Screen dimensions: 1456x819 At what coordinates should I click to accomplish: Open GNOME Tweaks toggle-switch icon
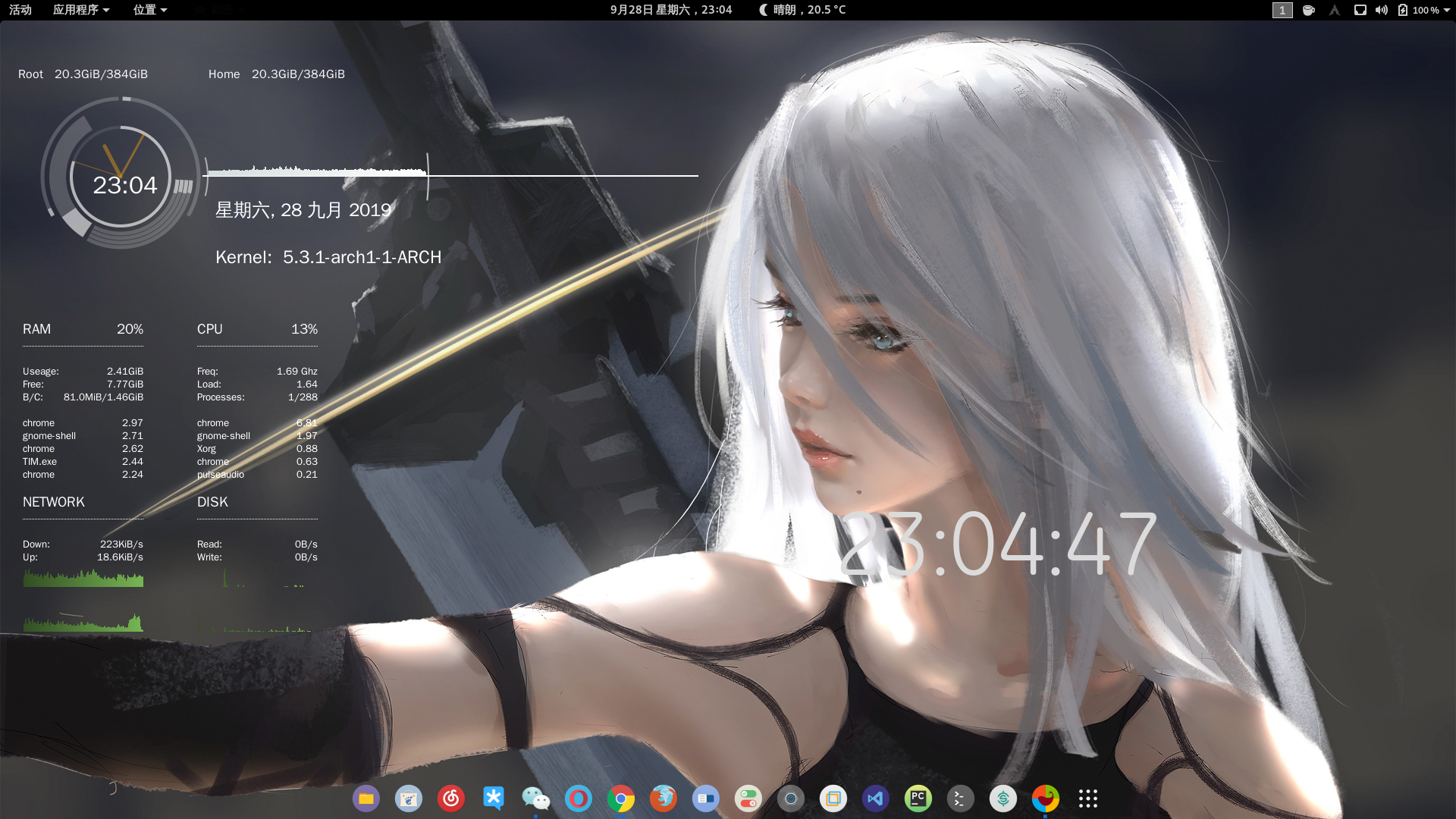point(748,799)
